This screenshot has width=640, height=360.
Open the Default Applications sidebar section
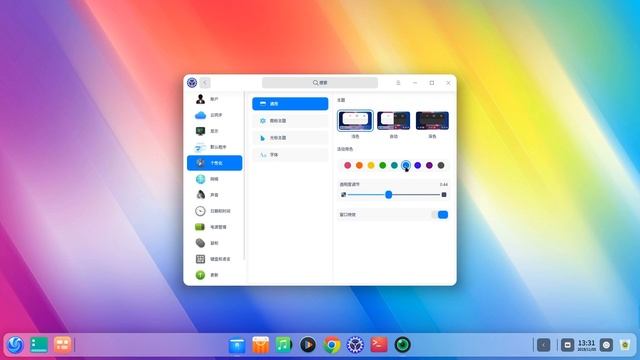214,147
